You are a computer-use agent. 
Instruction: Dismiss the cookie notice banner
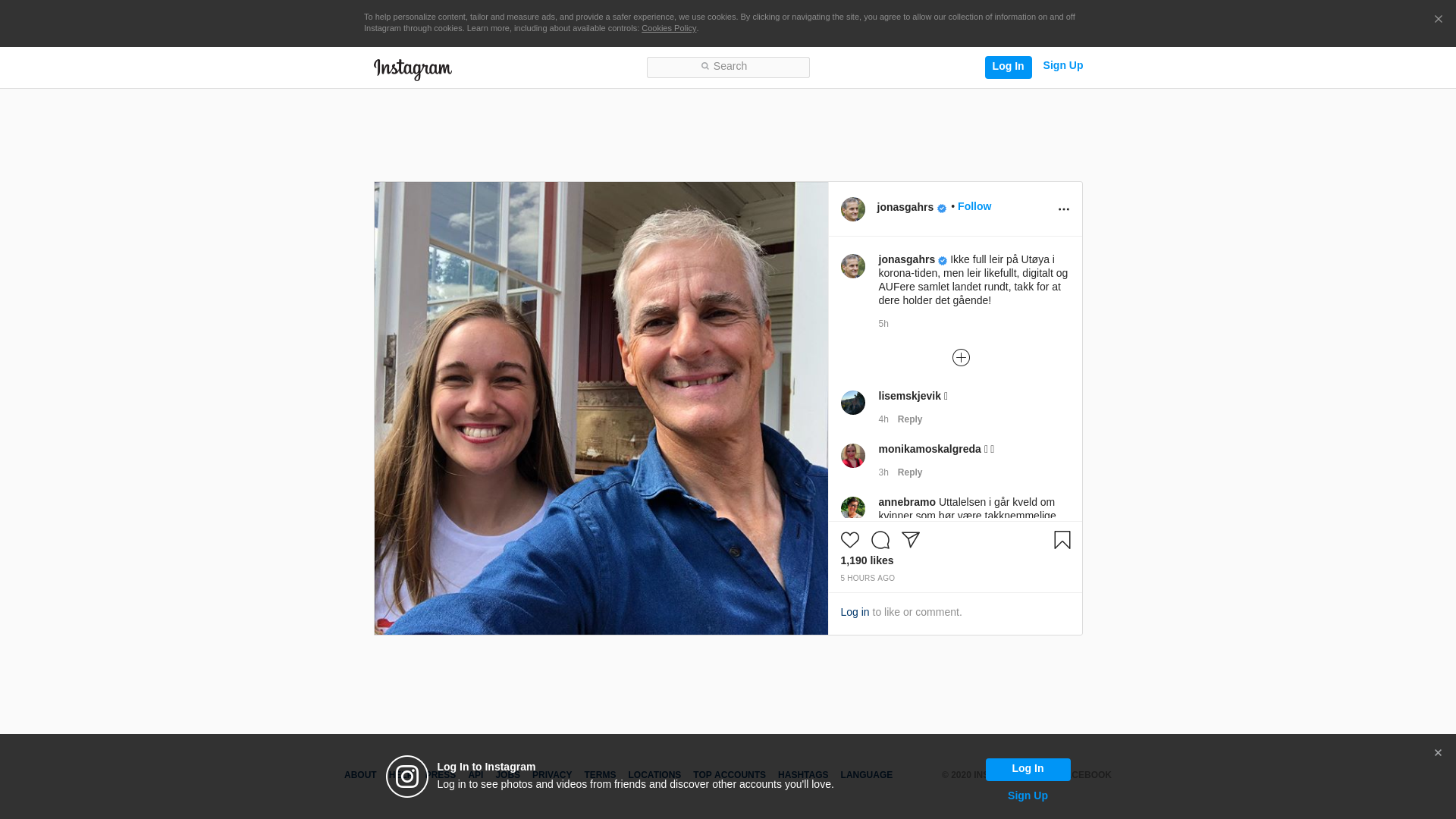point(1438,20)
